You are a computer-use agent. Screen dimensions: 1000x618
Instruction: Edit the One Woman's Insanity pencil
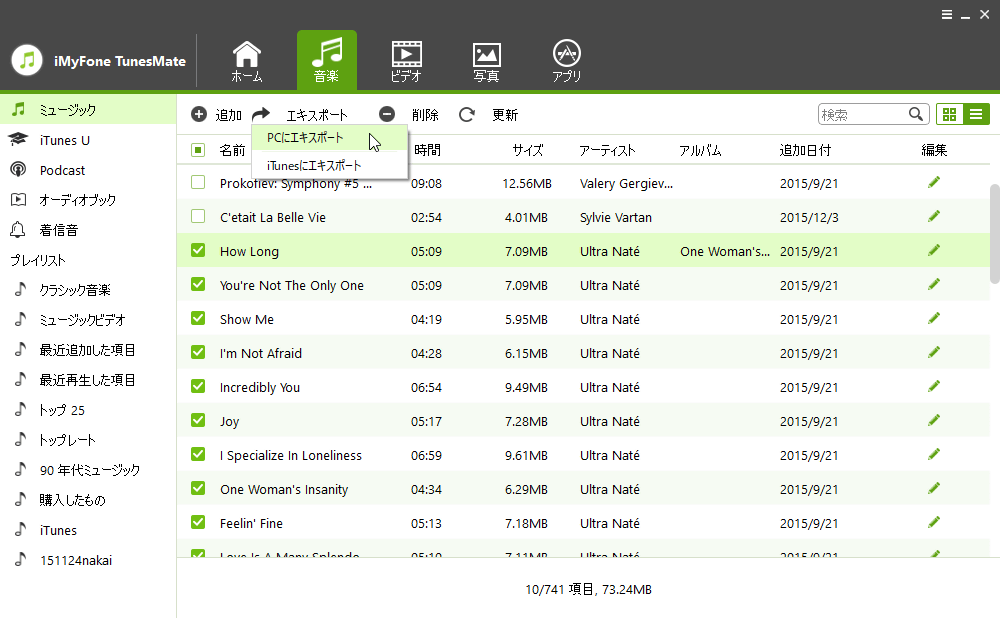tap(934, 488)
